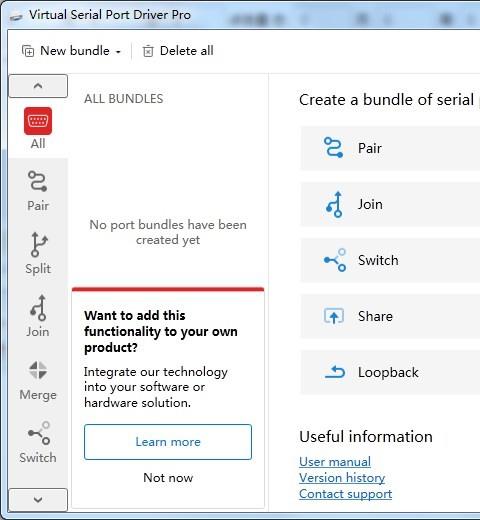Viewport: 480px width, 520px height.
Task: Create a Loopback bundle from the Loopback label
Action: (x=388, y=372)
